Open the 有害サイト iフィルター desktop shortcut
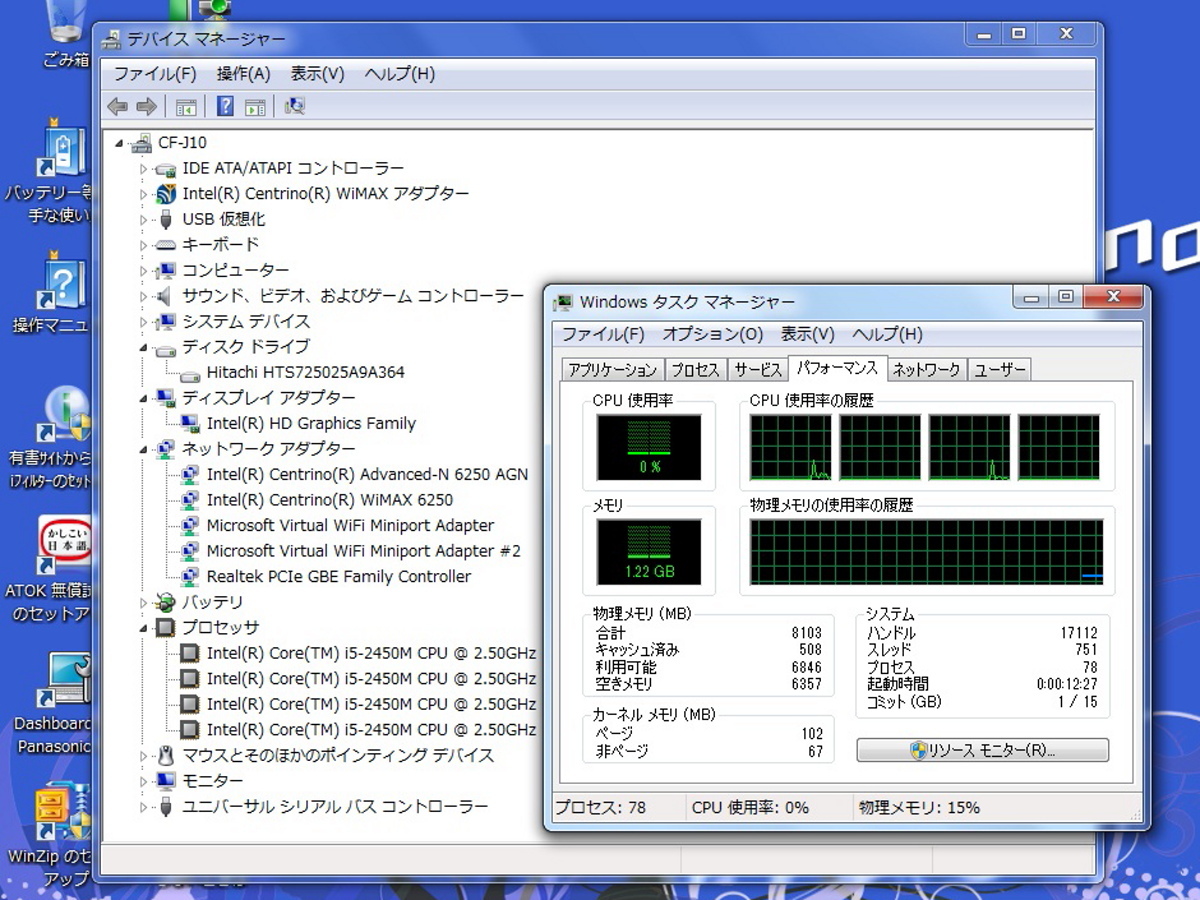 50,438
